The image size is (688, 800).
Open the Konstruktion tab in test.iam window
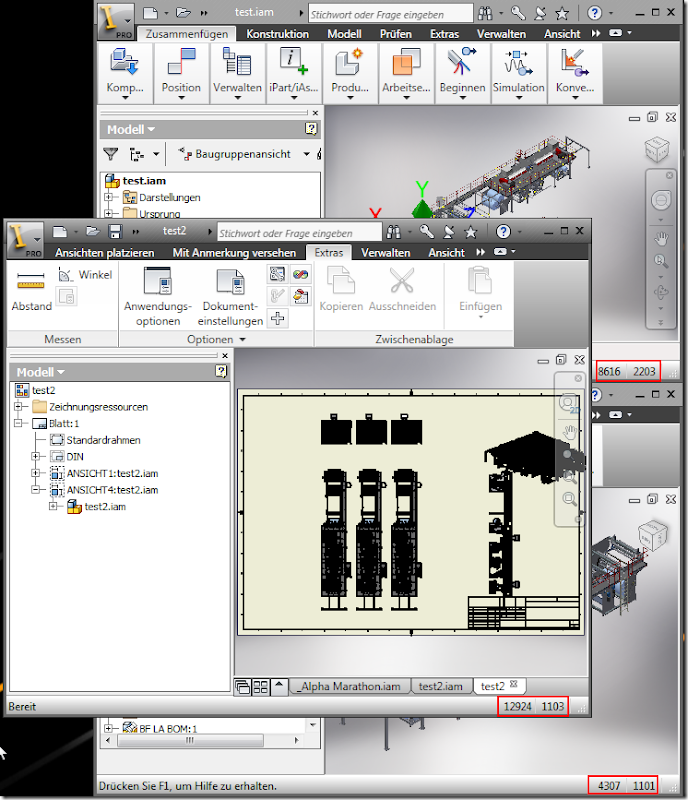point(278,34)
